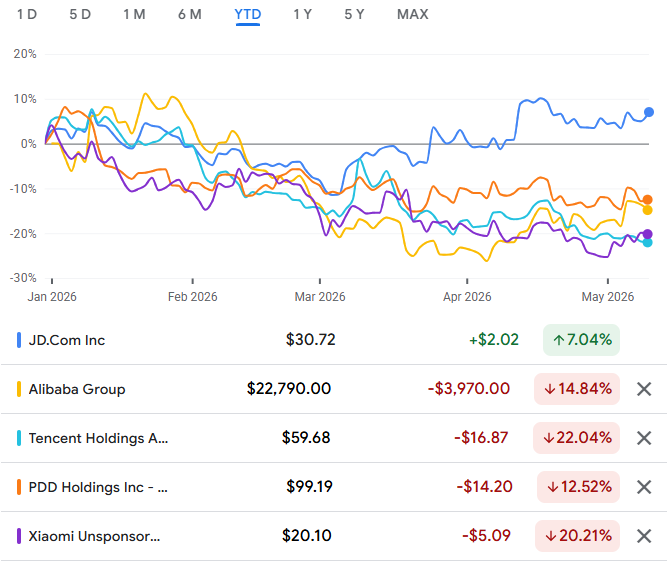The width and height of the screenshot is (667, 567).
Task: Remove Alibaba Group from comparison
Action: tap(644, 389)
